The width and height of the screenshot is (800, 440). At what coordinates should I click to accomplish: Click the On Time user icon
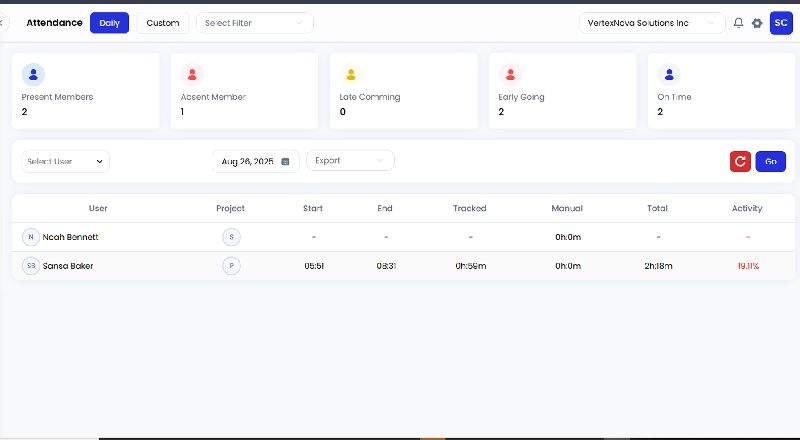tap(668, 74)
